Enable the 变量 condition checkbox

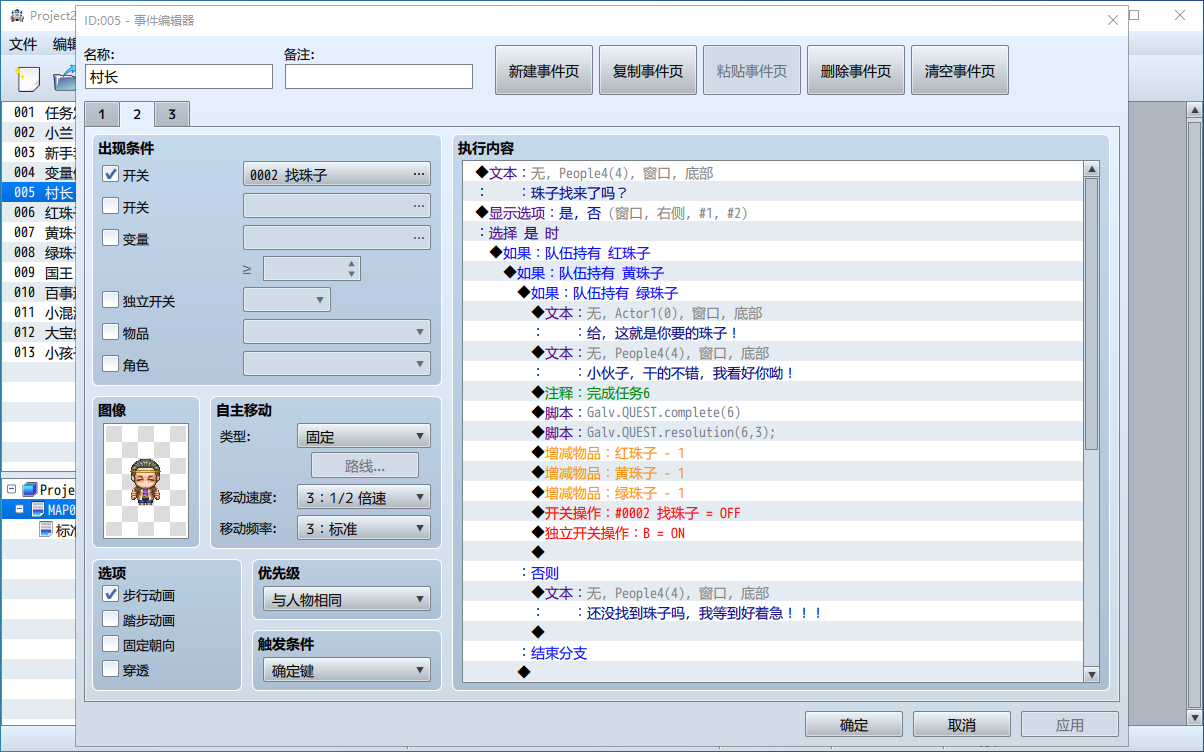[111, 238]
